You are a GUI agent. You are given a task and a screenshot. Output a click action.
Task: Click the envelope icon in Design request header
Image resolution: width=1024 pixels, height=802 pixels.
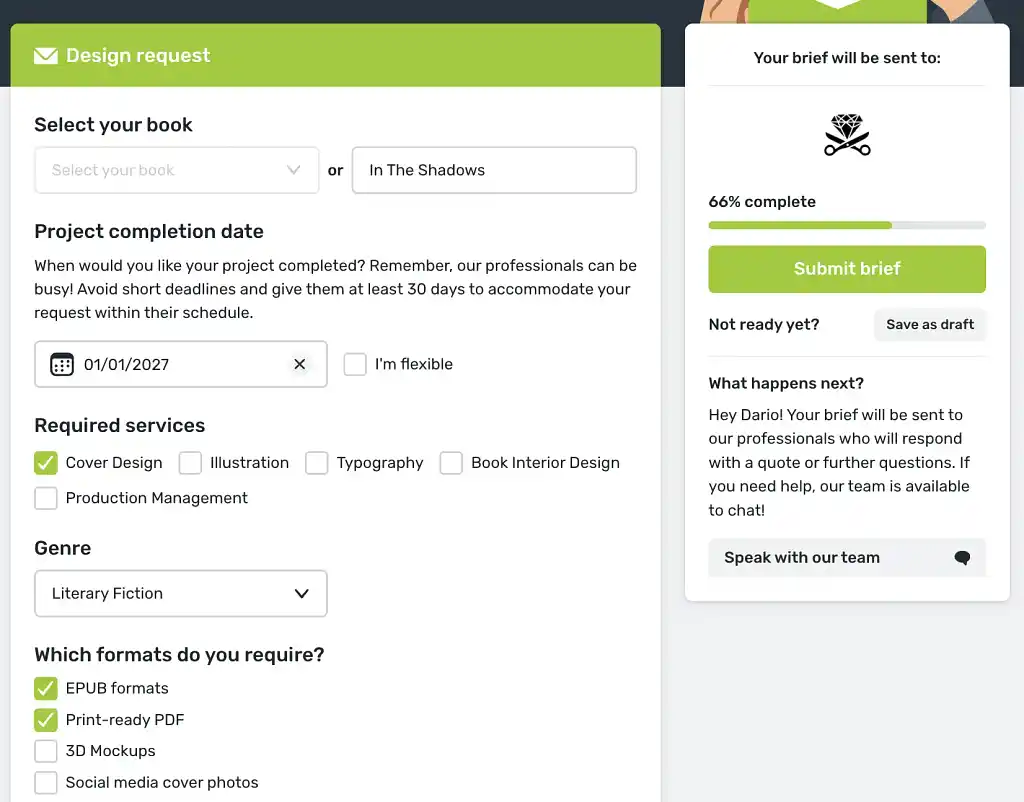[x=45, y=56]
